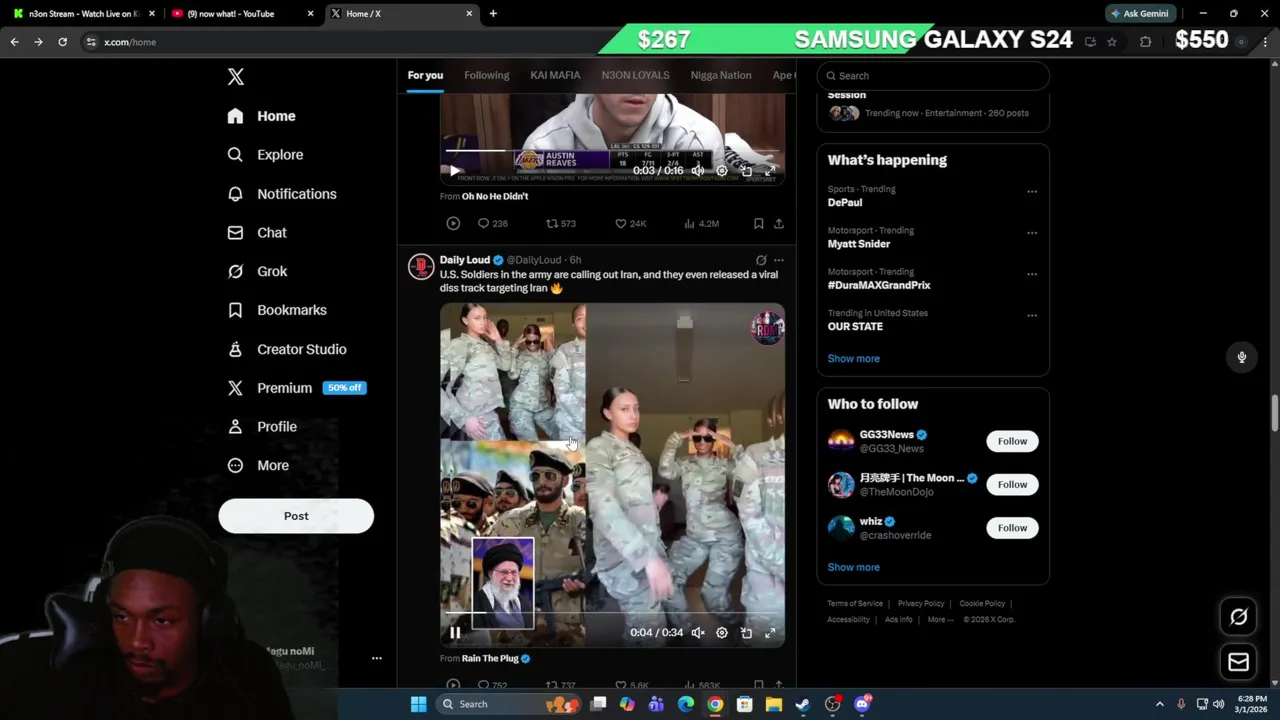The width and height of the screenshot is (1280, 720).
Task: Repost the post with 573 reposts
Action: 560,224
